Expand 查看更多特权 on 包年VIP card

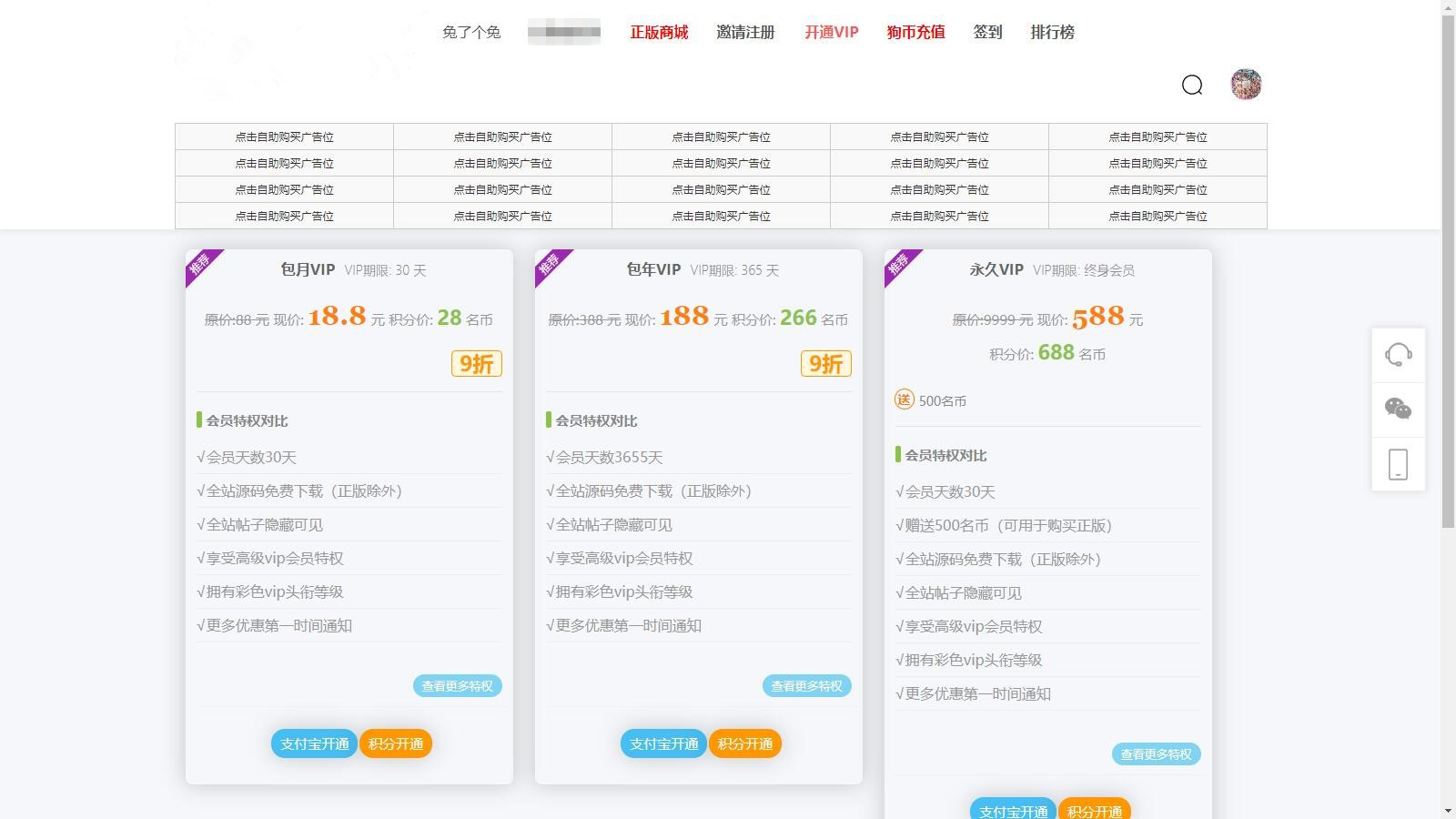coord(806,686)
